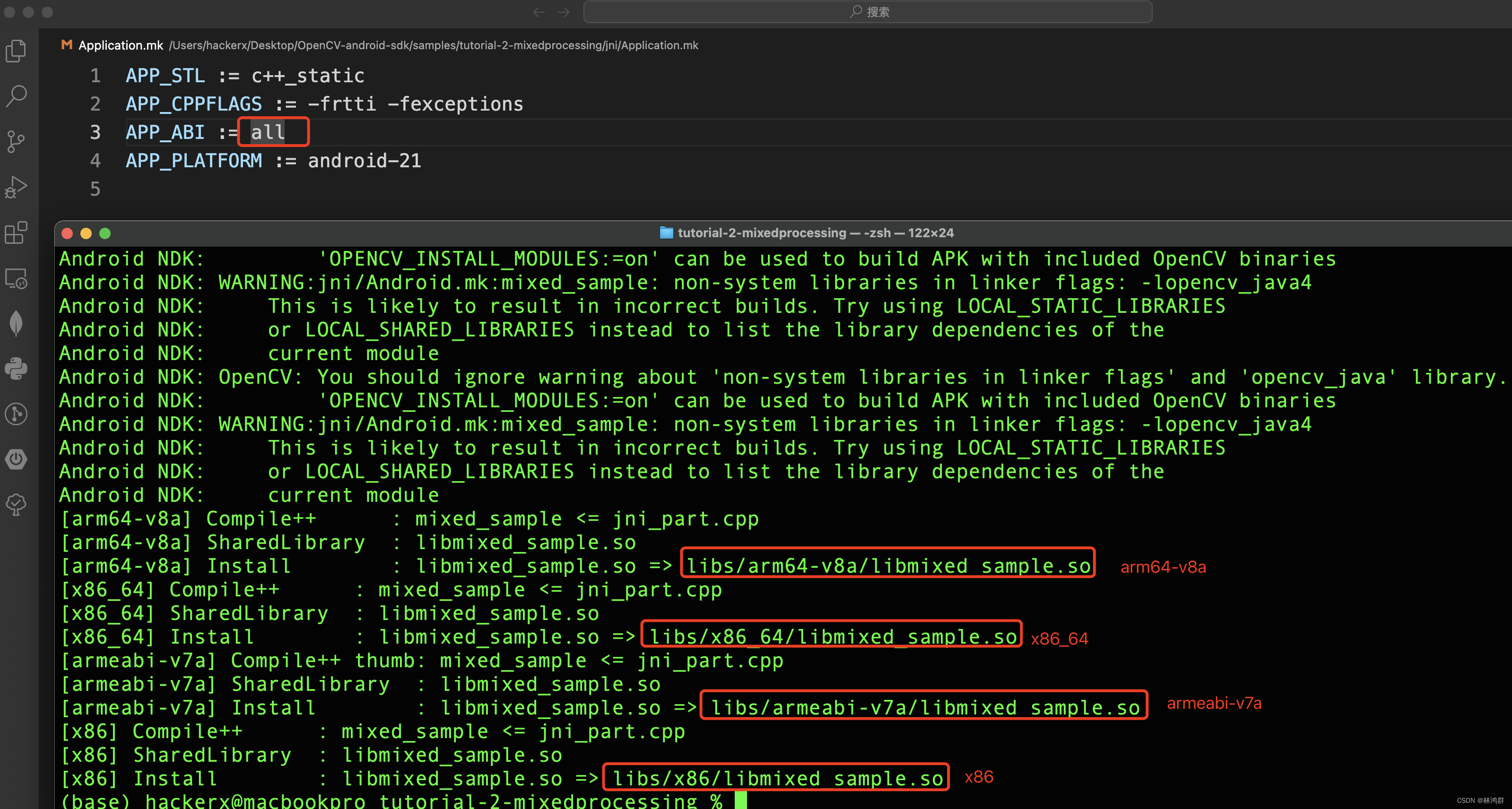1512x809 pixels.
Task: Open the MongoDB leaf icon
Action: [16, 323]
